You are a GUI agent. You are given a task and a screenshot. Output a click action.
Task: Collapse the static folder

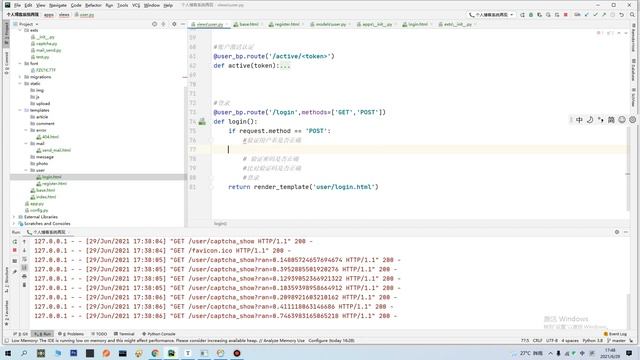coord(20,84)
